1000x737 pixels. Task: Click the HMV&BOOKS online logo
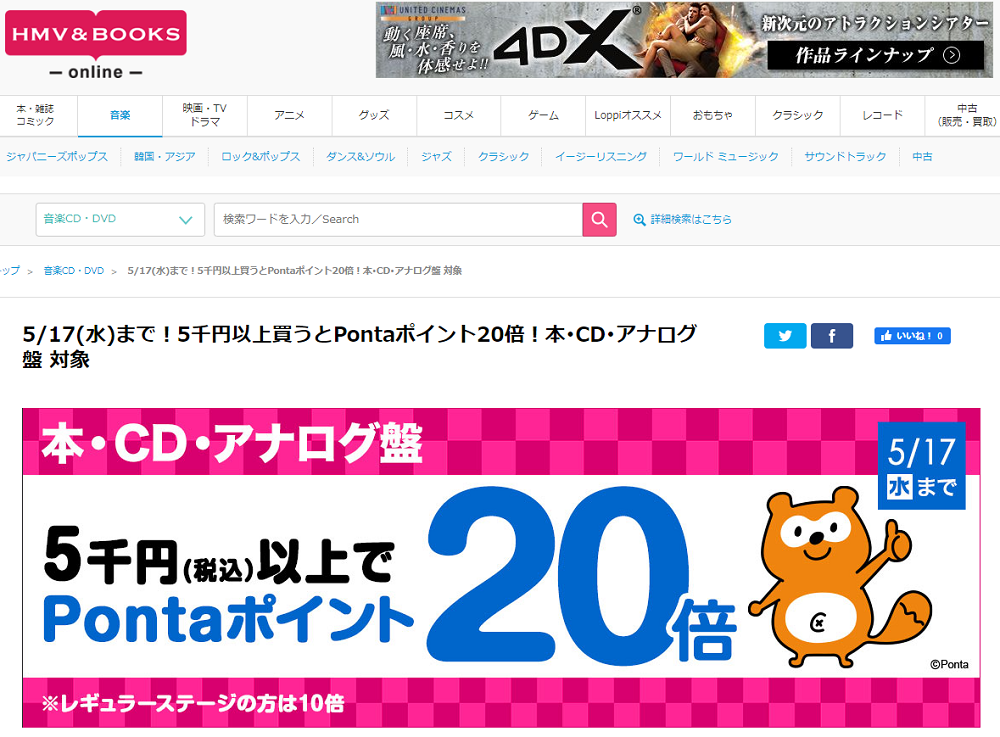click(x=96, y=45)
